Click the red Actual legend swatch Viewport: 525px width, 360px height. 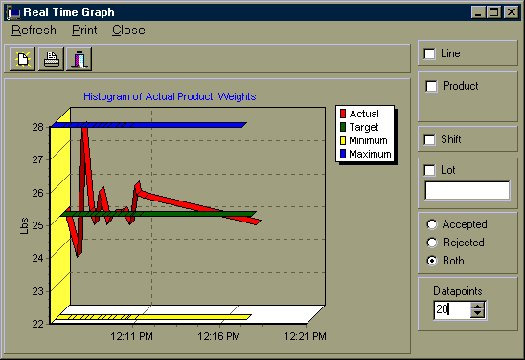click(x=343, y=114)
